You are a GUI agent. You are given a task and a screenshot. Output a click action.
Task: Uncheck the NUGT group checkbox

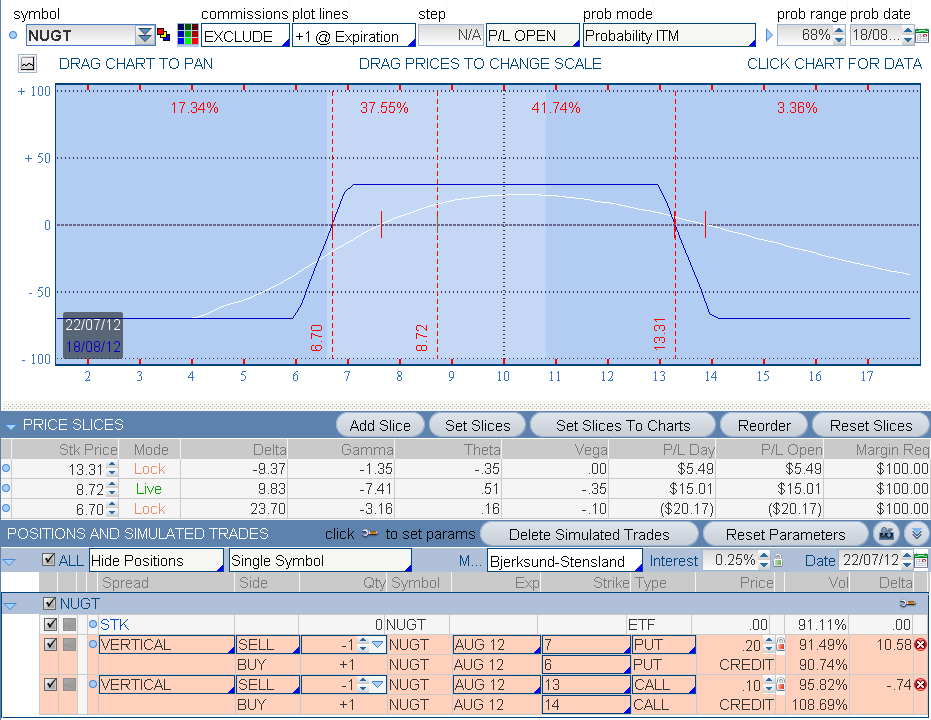pyautogui.click(x=48, y=604)
